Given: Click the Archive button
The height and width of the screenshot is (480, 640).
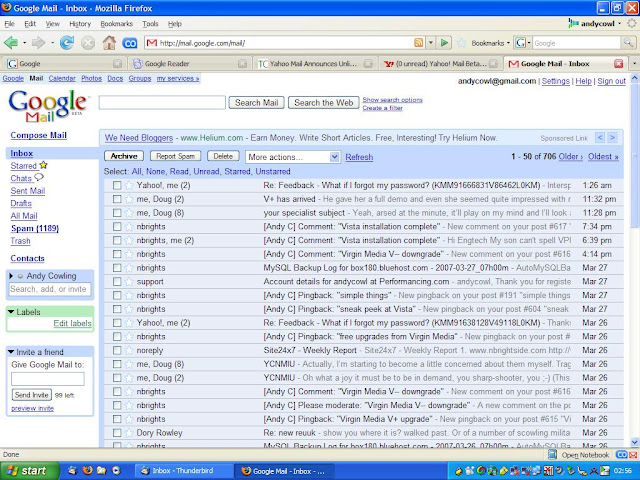Looking at the screenshot, I should (124, 156).
